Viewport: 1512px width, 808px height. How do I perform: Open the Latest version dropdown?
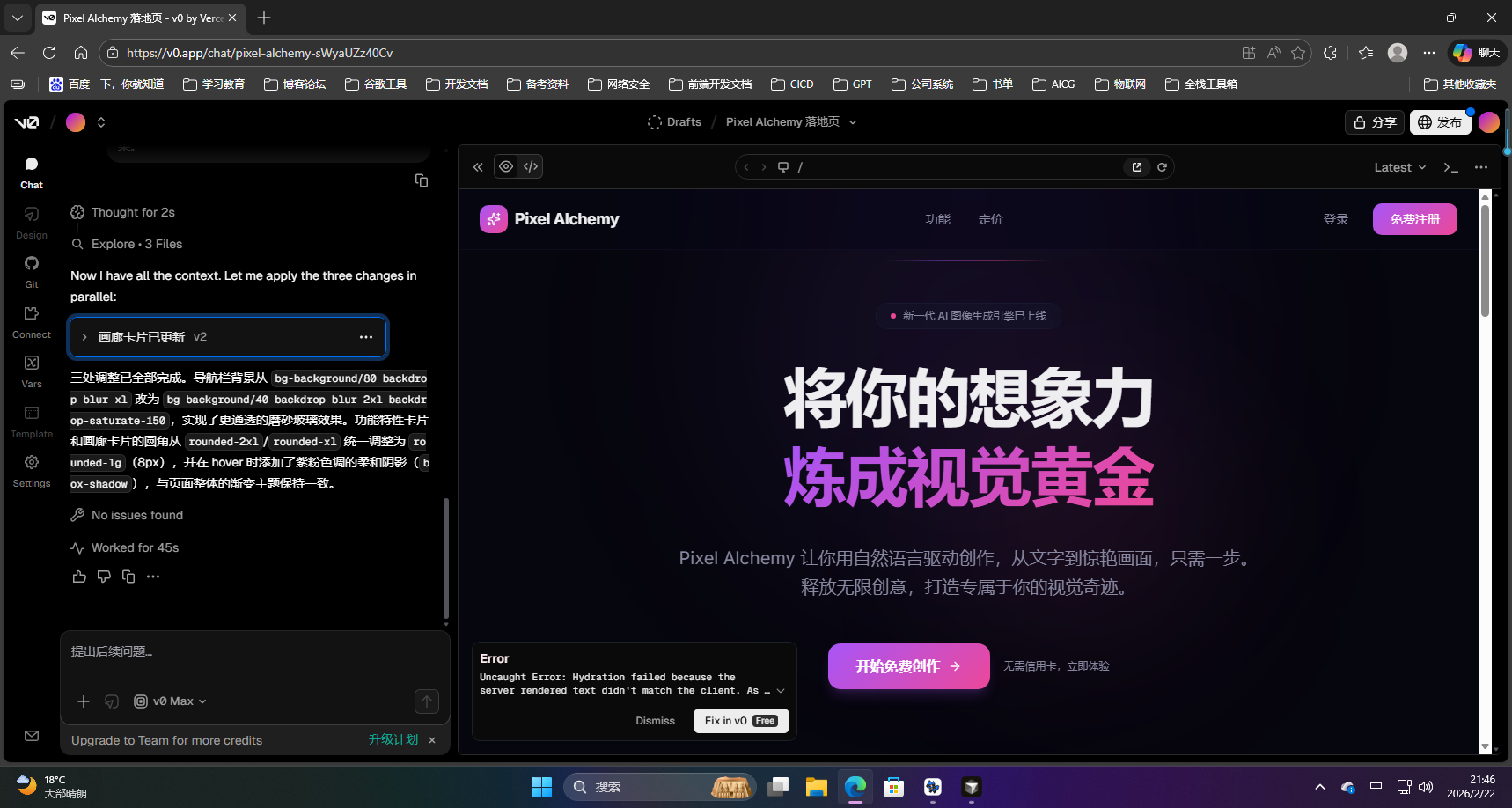coord(1398,167)
